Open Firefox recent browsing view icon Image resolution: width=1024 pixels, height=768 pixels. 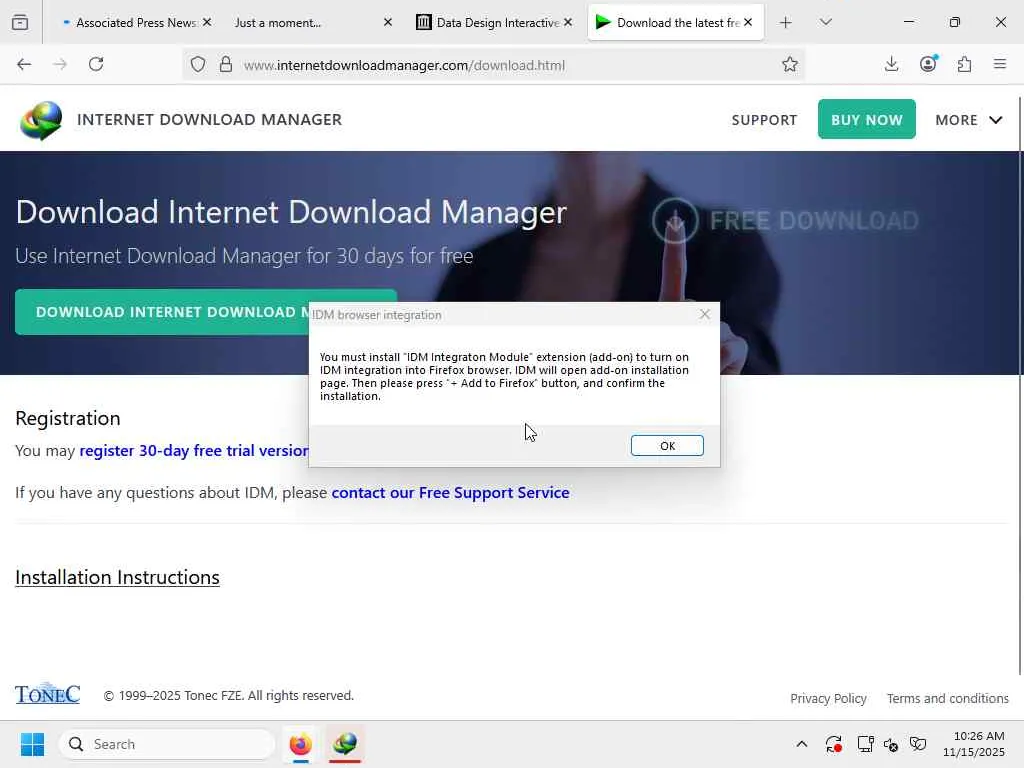click(x=20, y=22)
